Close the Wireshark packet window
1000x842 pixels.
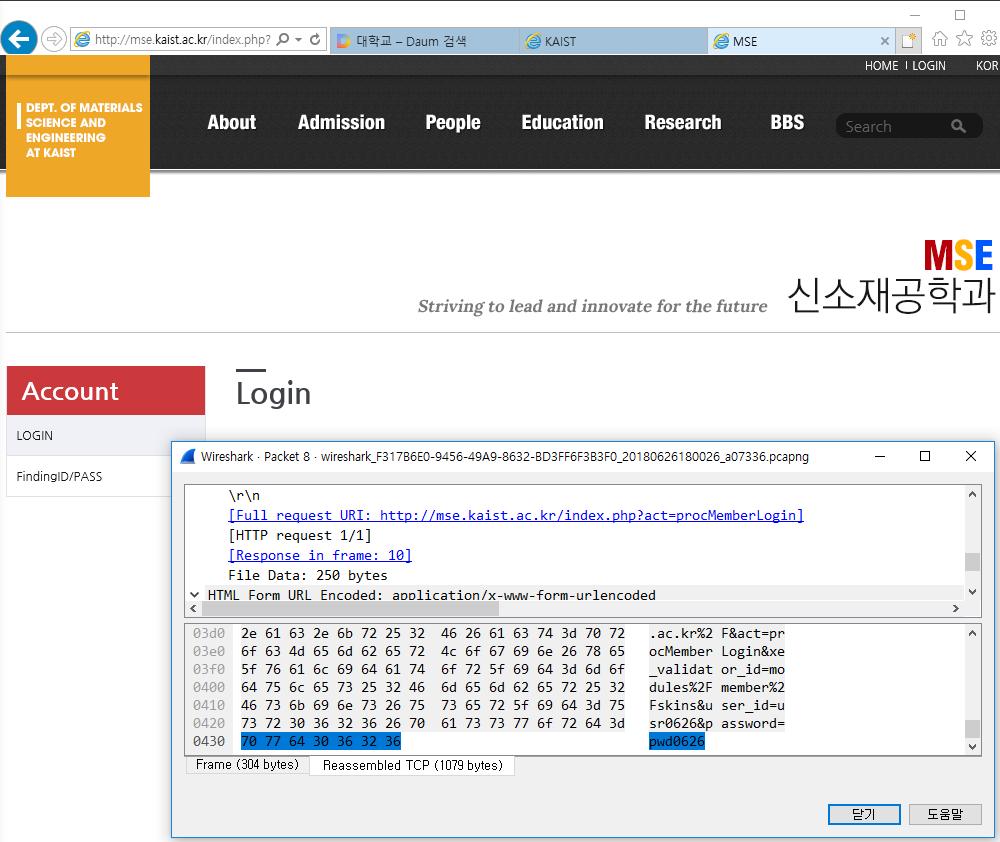pos(971,457)
